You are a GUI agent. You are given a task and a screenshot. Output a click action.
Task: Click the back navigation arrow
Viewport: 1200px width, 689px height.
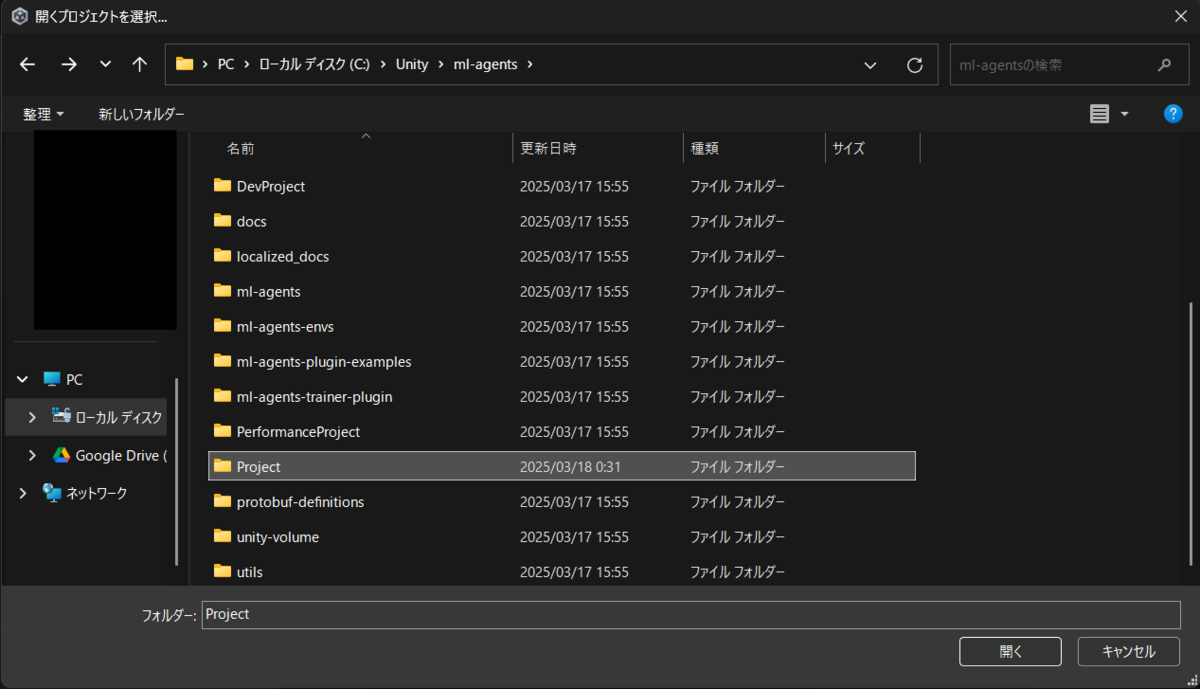click(27, 64)
